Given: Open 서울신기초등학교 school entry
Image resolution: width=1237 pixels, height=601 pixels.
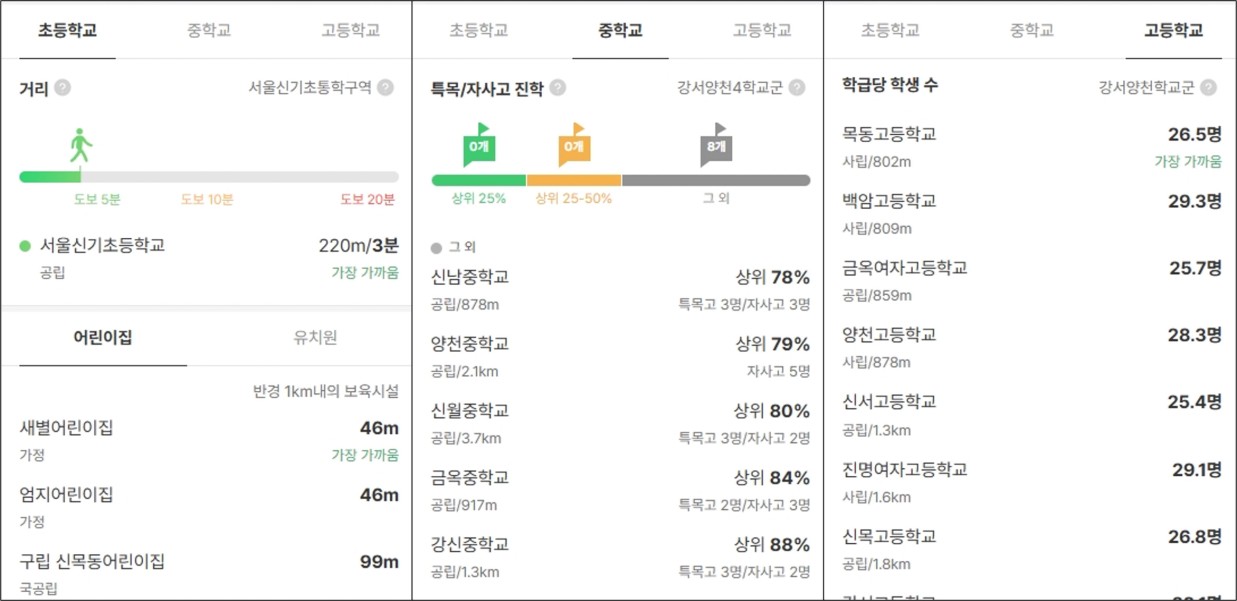Looking at the screenshot, I should pos(209,258).
